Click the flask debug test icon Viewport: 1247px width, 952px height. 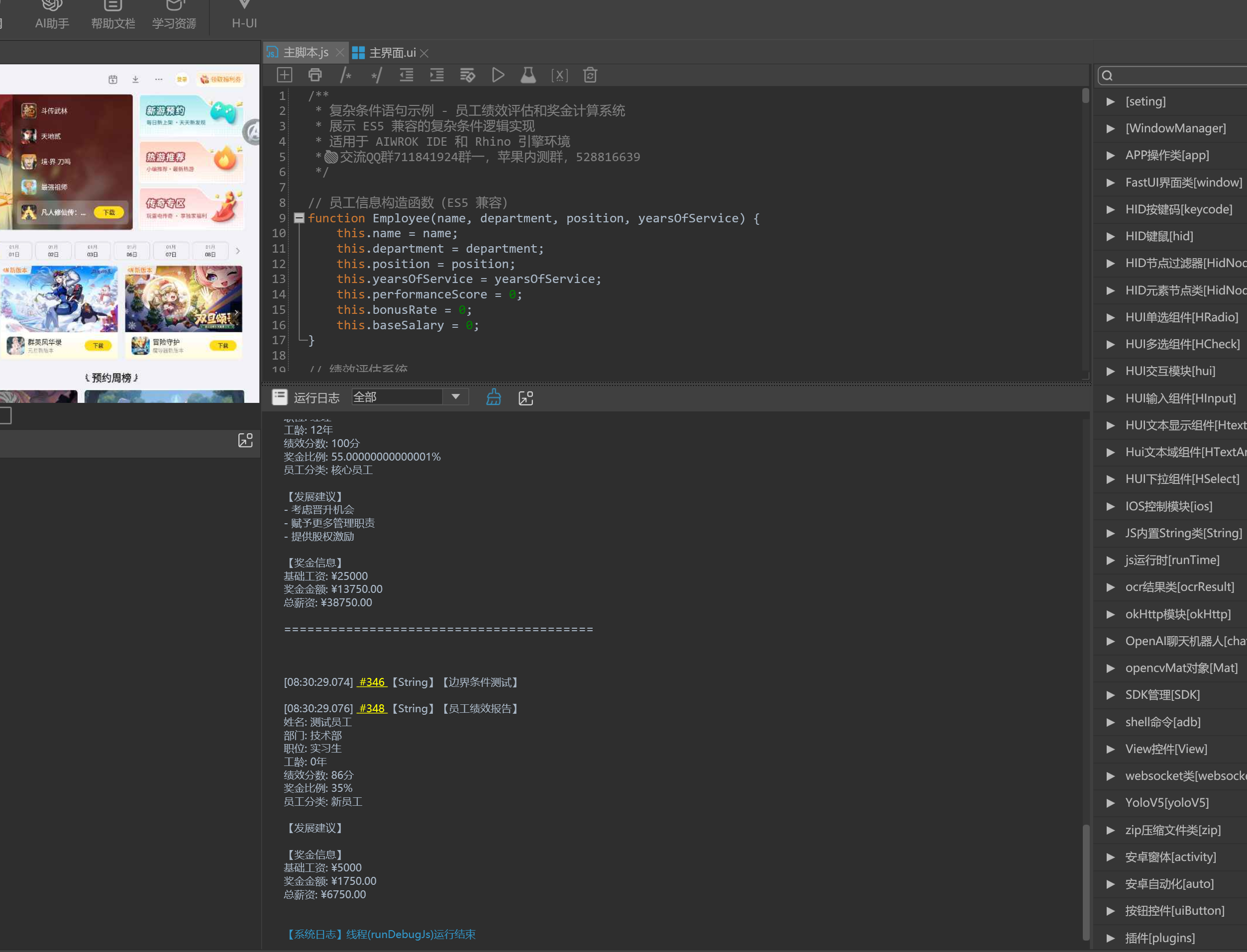pos(528,76)
